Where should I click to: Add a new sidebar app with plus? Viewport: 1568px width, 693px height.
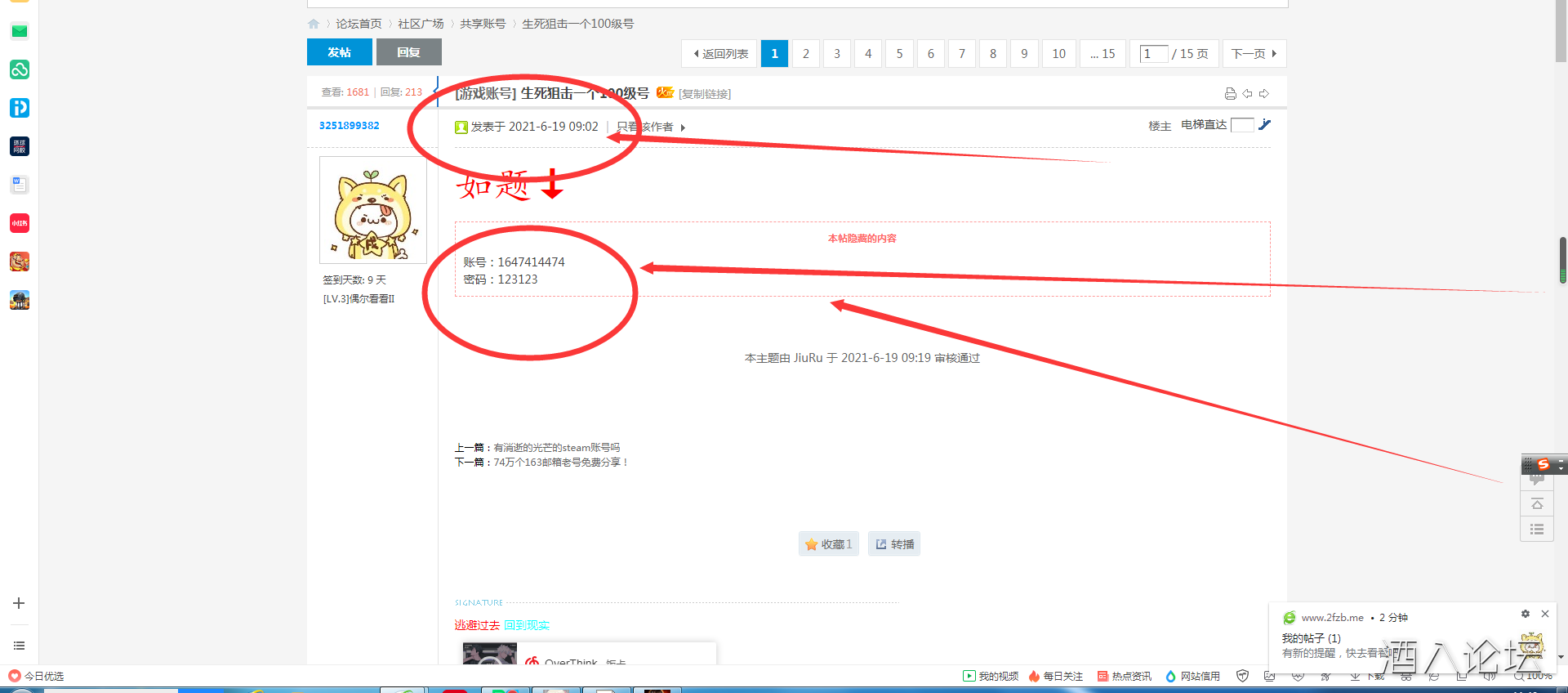[19, 603]
